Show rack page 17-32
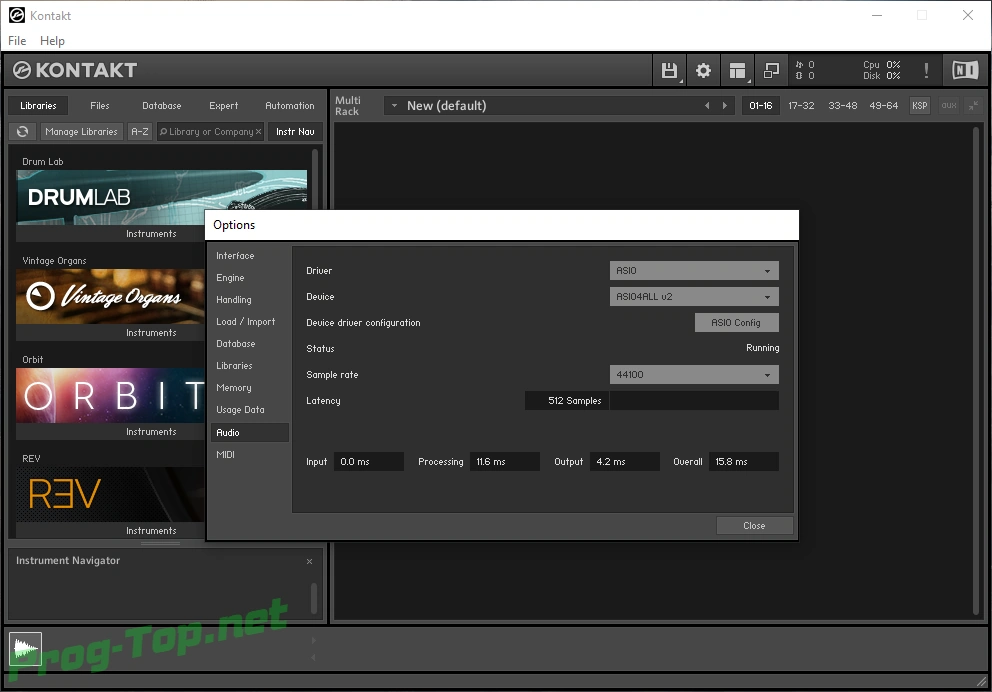 click(801, 106)
